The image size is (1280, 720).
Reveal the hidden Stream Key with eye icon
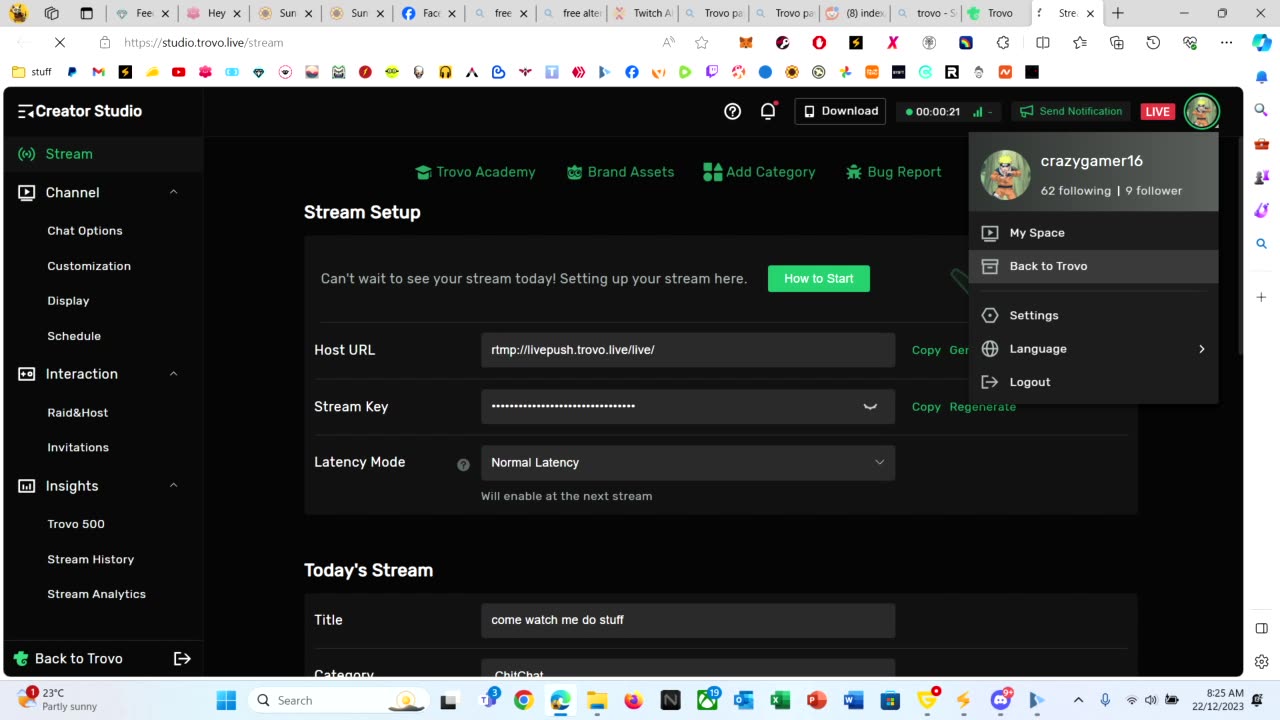(870, 407)
